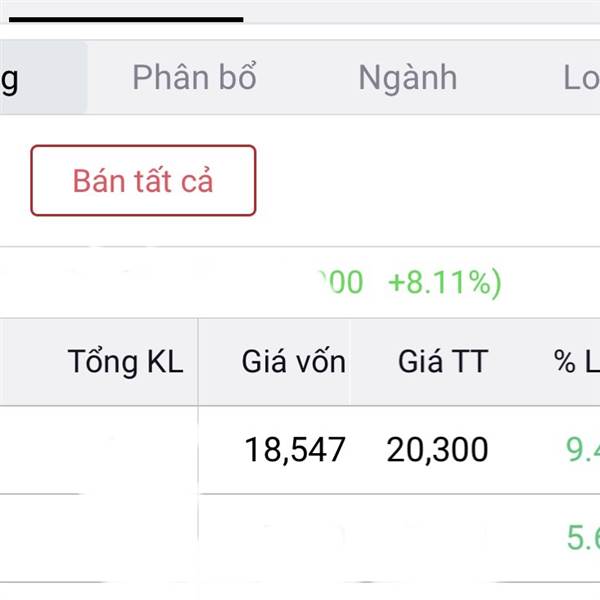Select the highlighted tab ending in g
This screenshot has height=600, width=600.
pyautogui.click(x=43, y=78)
